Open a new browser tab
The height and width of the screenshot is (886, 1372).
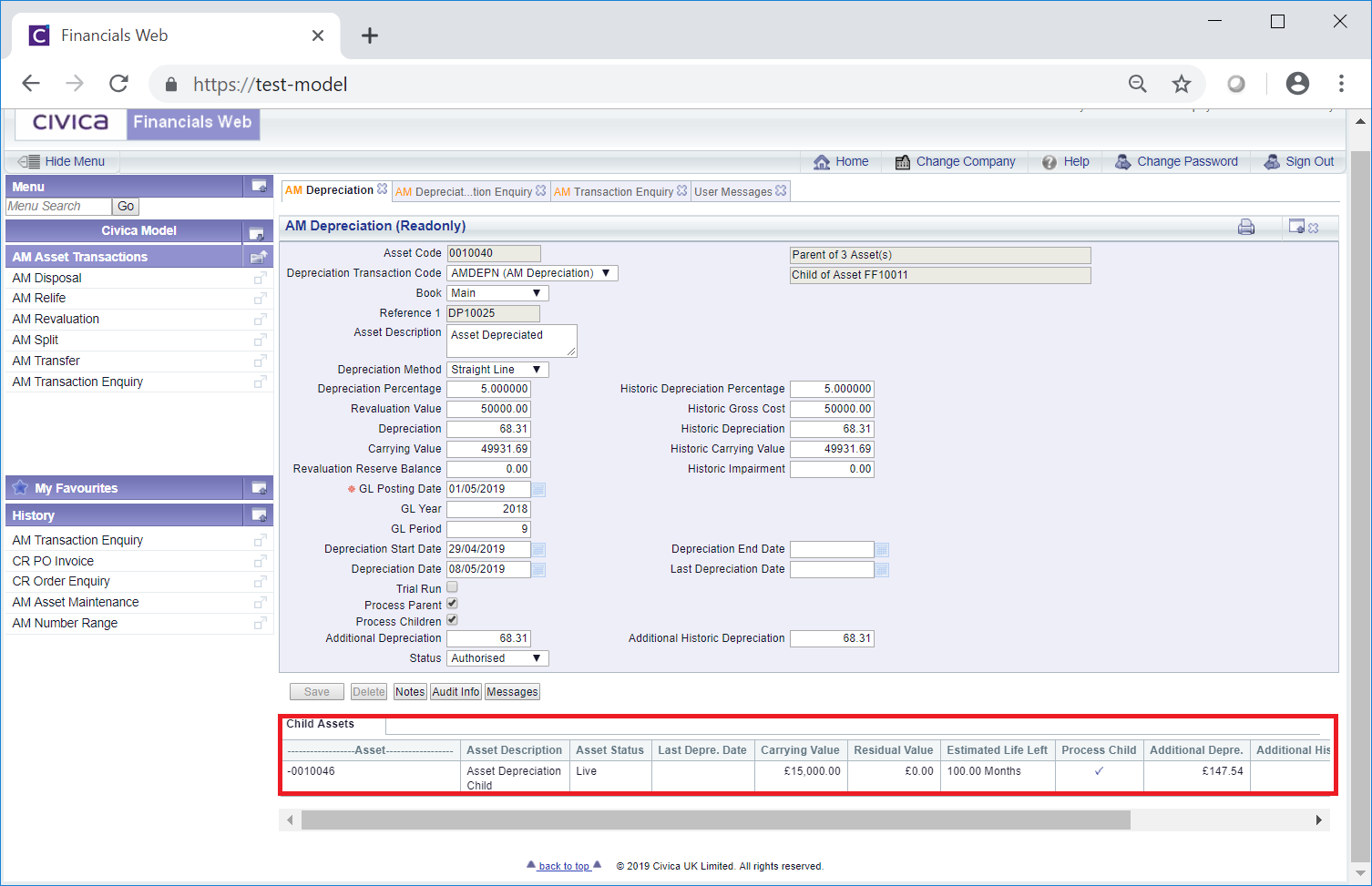[x=369, y=36]
